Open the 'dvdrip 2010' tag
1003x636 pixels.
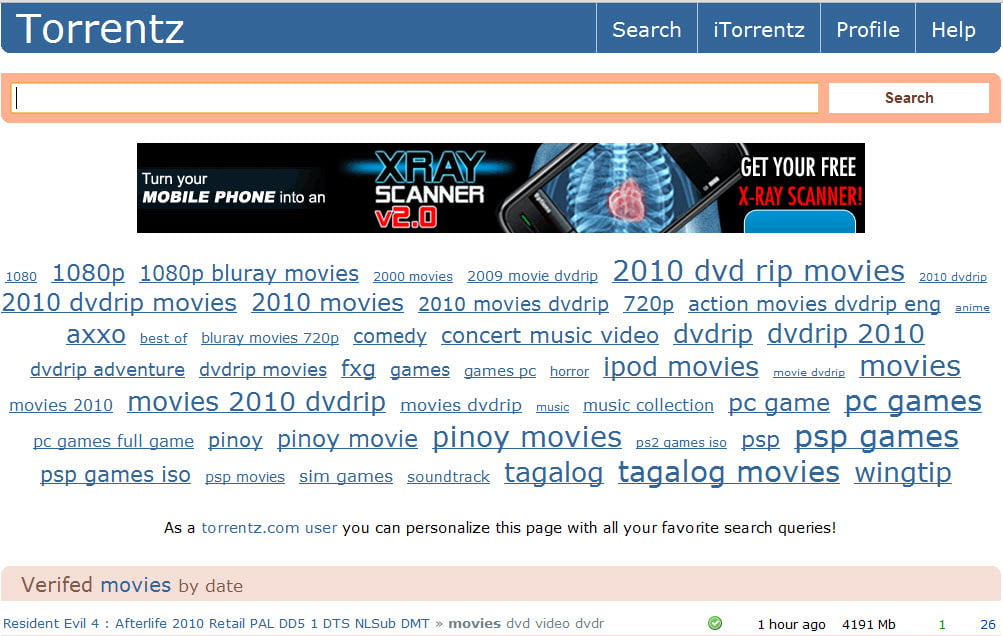coord(845,335)
